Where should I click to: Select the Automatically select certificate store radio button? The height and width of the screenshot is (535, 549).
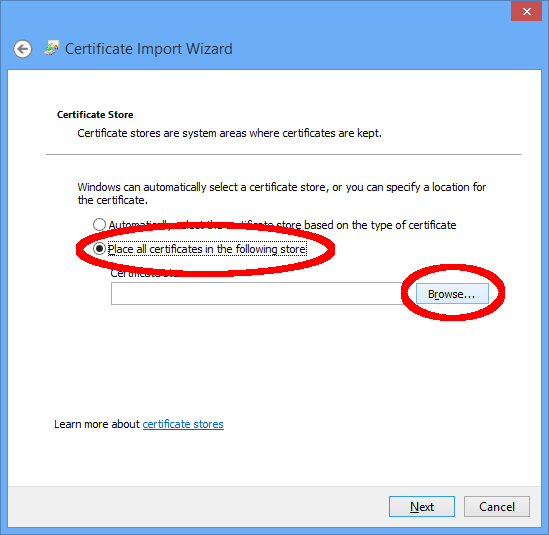99,224
